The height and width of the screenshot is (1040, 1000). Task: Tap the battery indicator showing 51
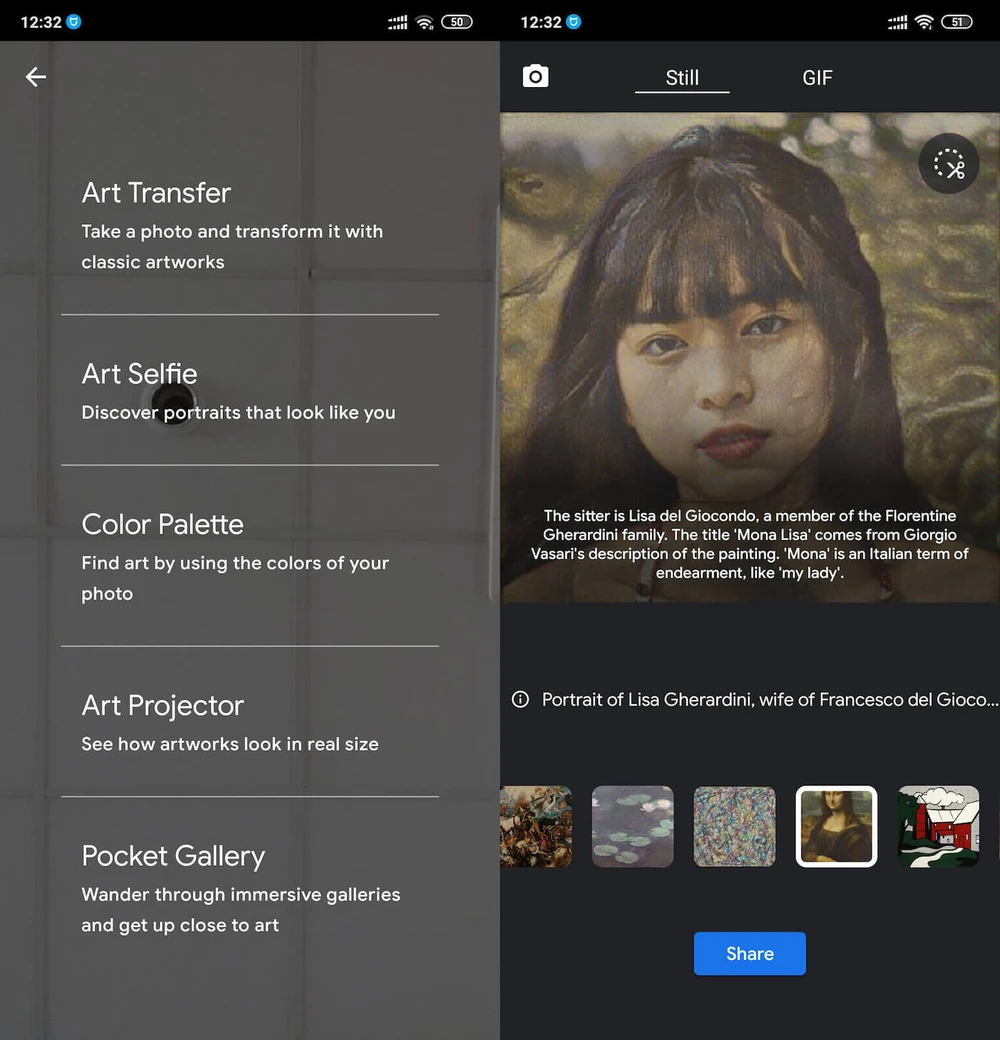tap(957, 22)
